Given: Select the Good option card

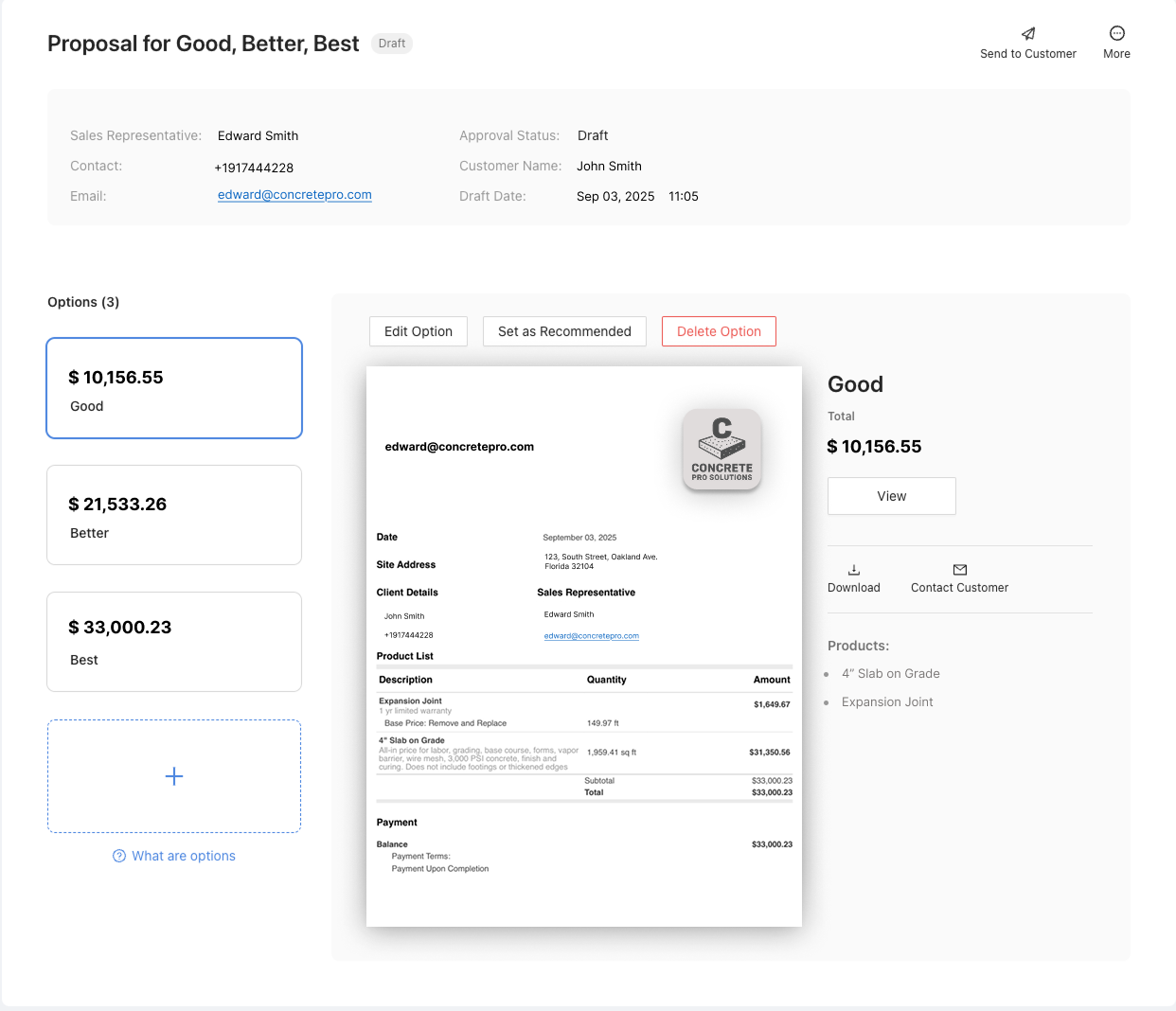Looking at the screenshot, I should tap(174, 388).
